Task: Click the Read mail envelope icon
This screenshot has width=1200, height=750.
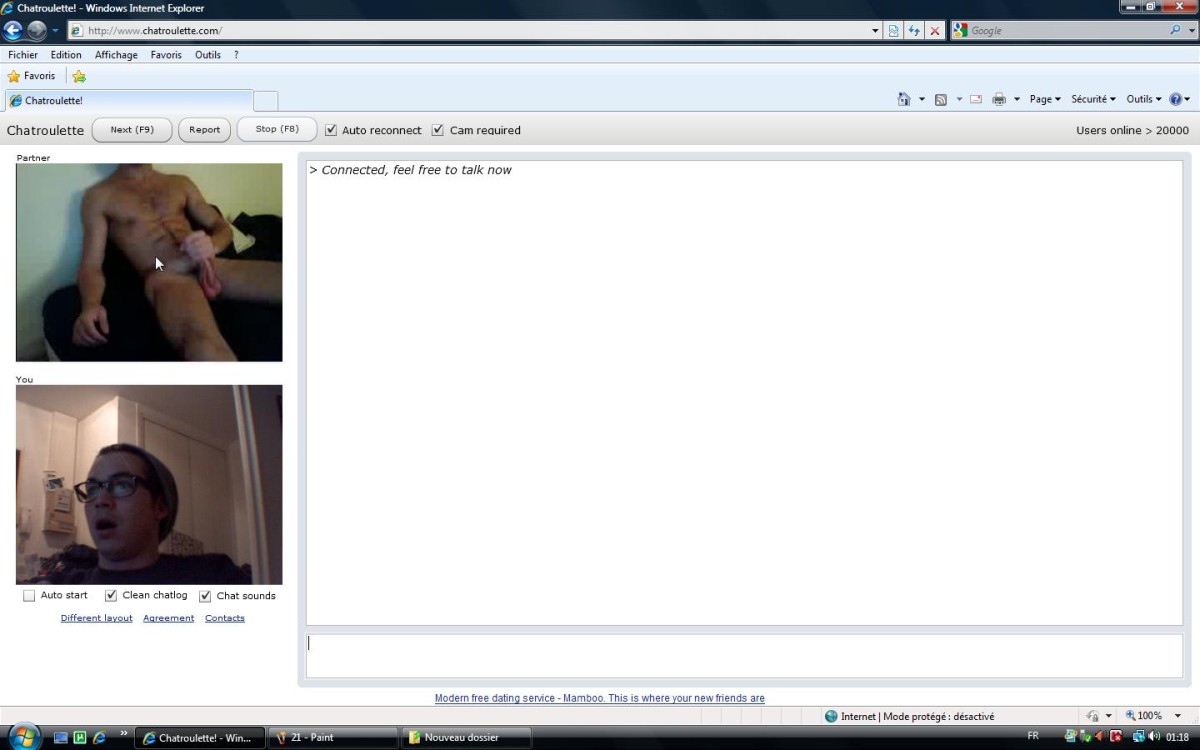Action: coord(976,99)
